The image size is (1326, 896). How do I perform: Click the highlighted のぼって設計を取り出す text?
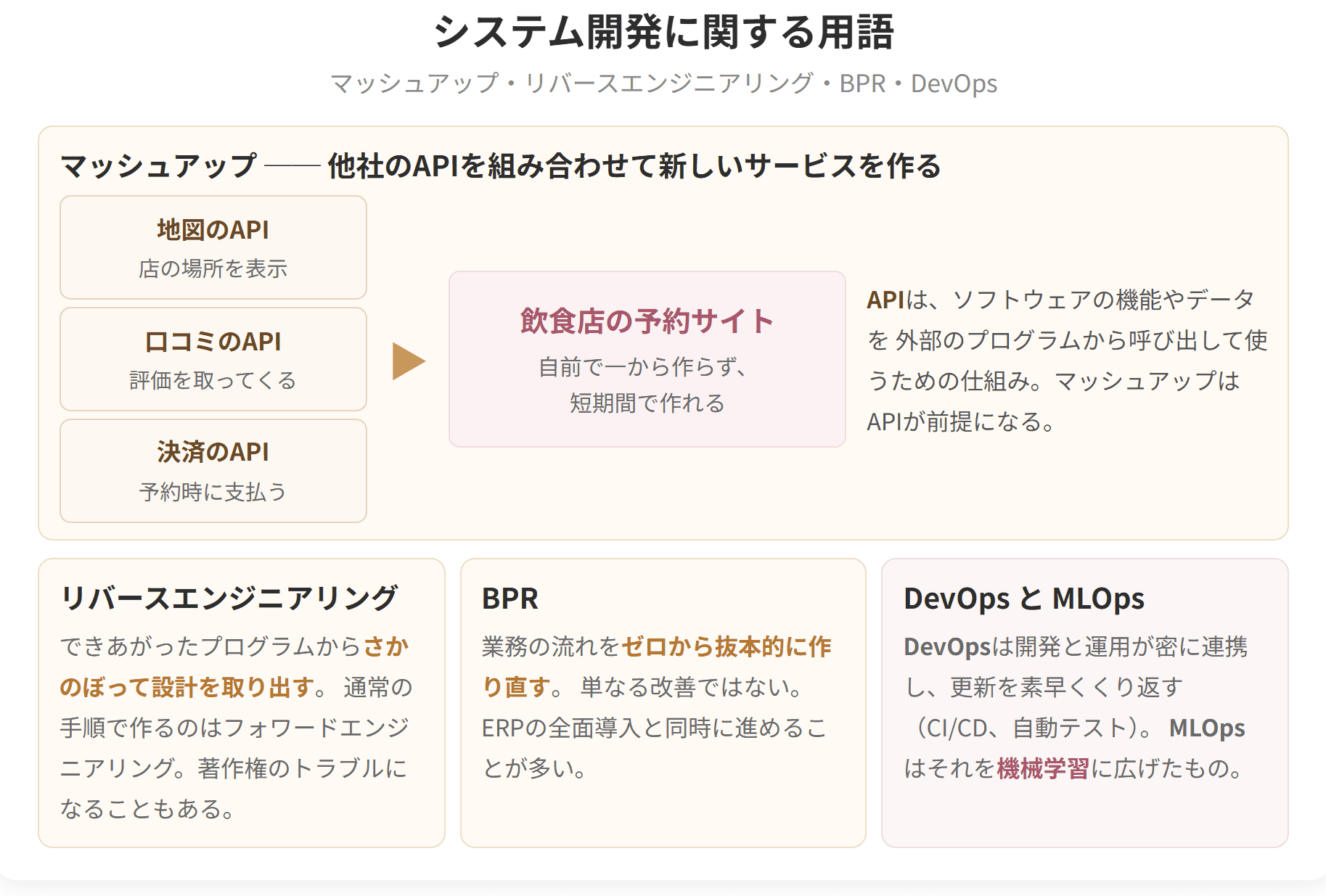[188, 686]
